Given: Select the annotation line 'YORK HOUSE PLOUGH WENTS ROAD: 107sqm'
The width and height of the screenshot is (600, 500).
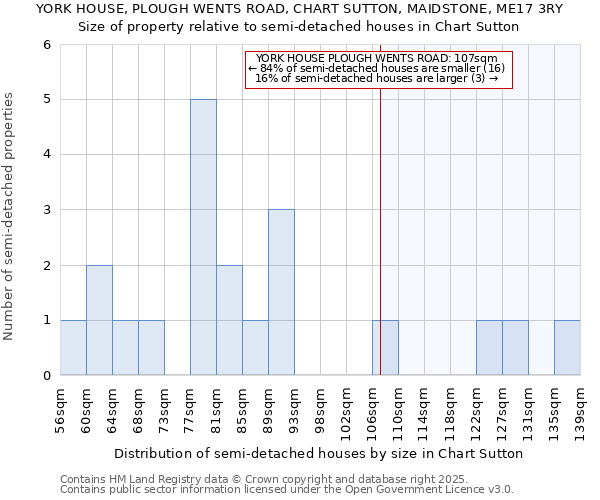Looking at the screenshot, I should click(x=377, y=58).
